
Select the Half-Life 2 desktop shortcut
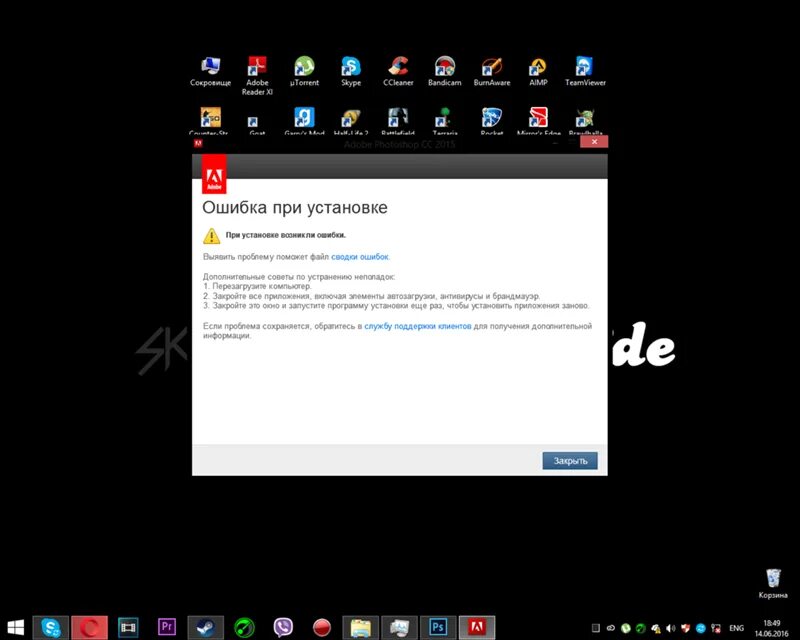click(x=351, y=121)
